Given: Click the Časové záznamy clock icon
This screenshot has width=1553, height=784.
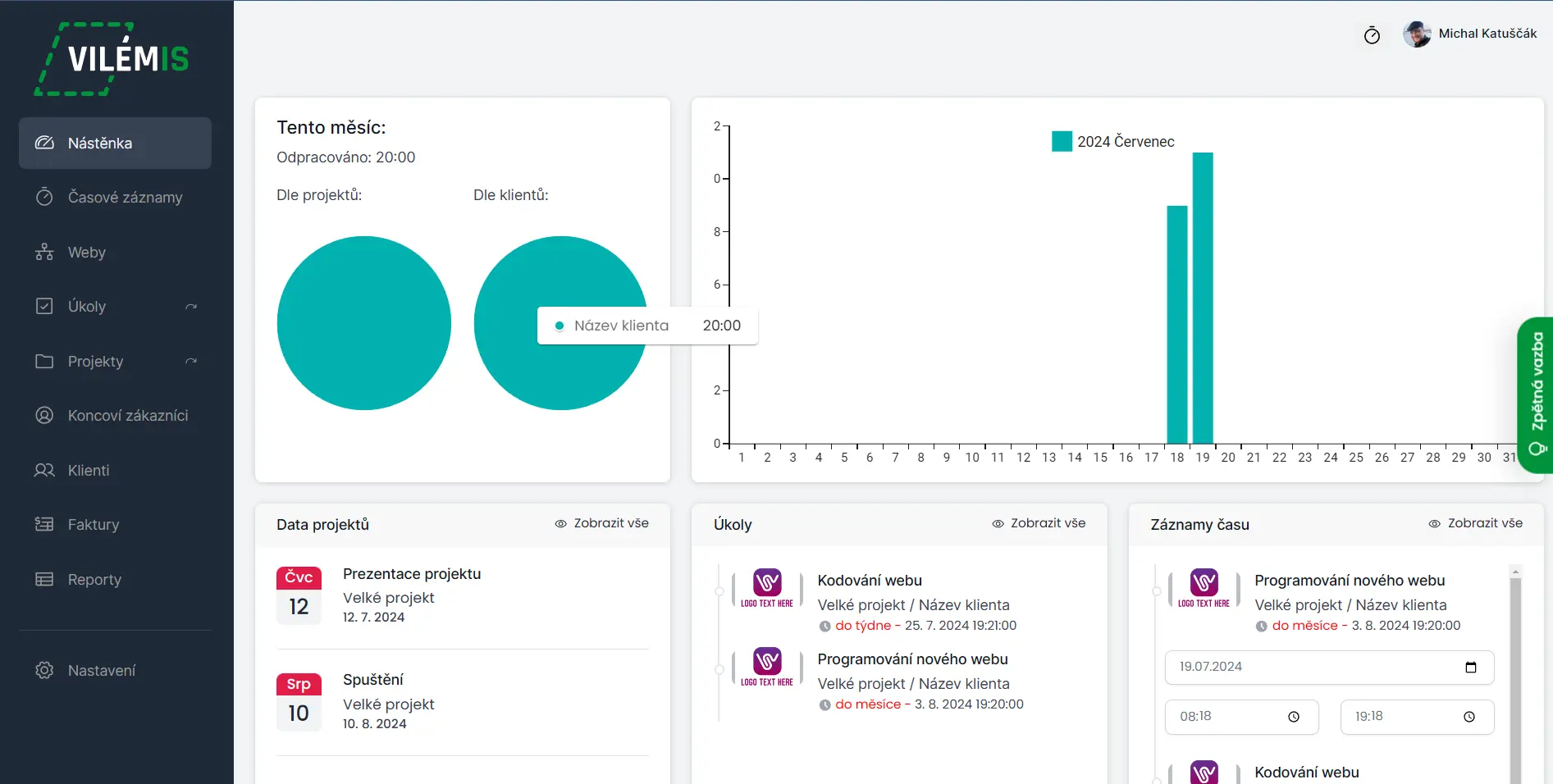Looking at the screenshot, I should click(44, 197).
